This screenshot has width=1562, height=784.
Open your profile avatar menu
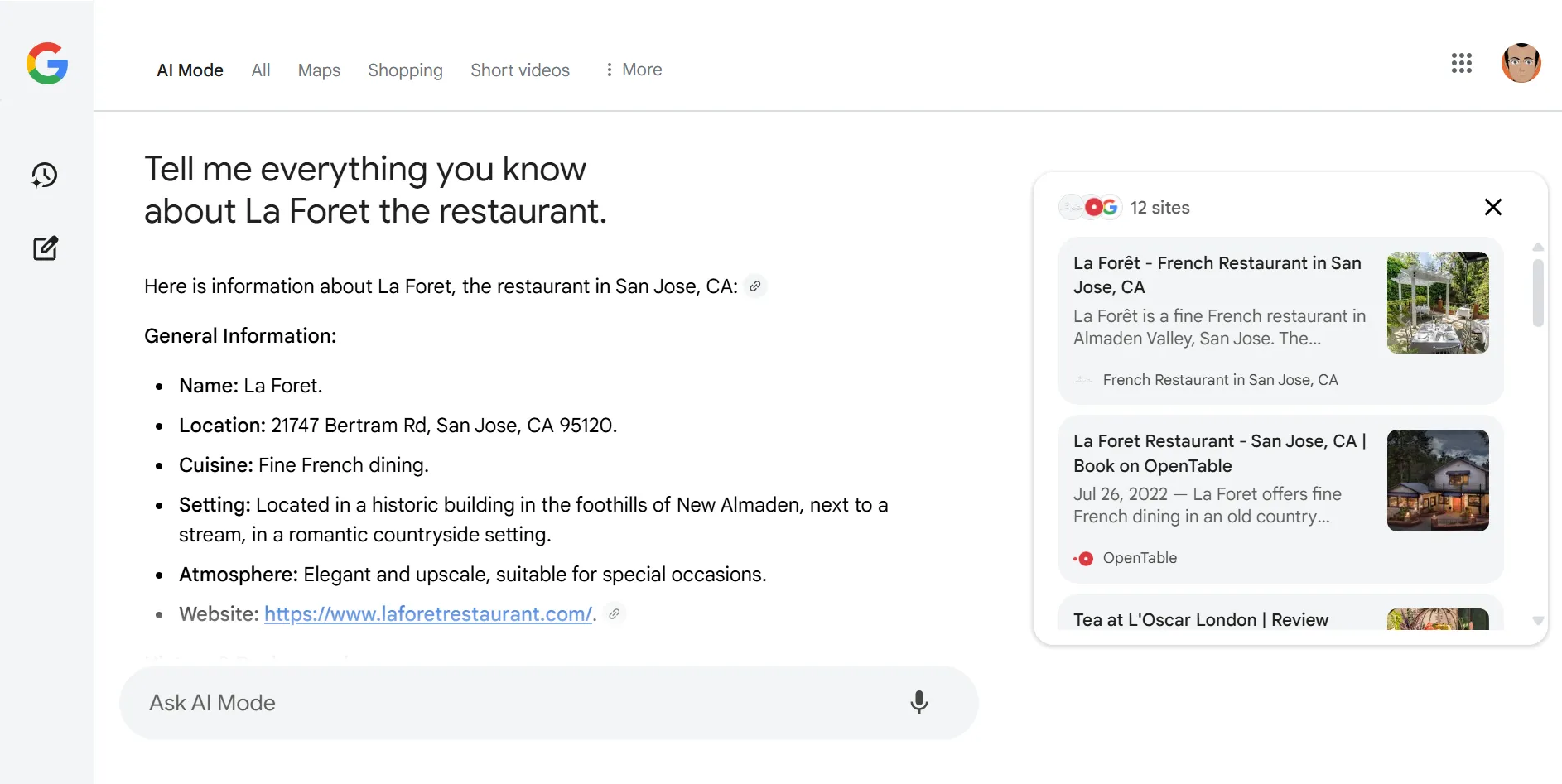click(x=1522, y=63)
